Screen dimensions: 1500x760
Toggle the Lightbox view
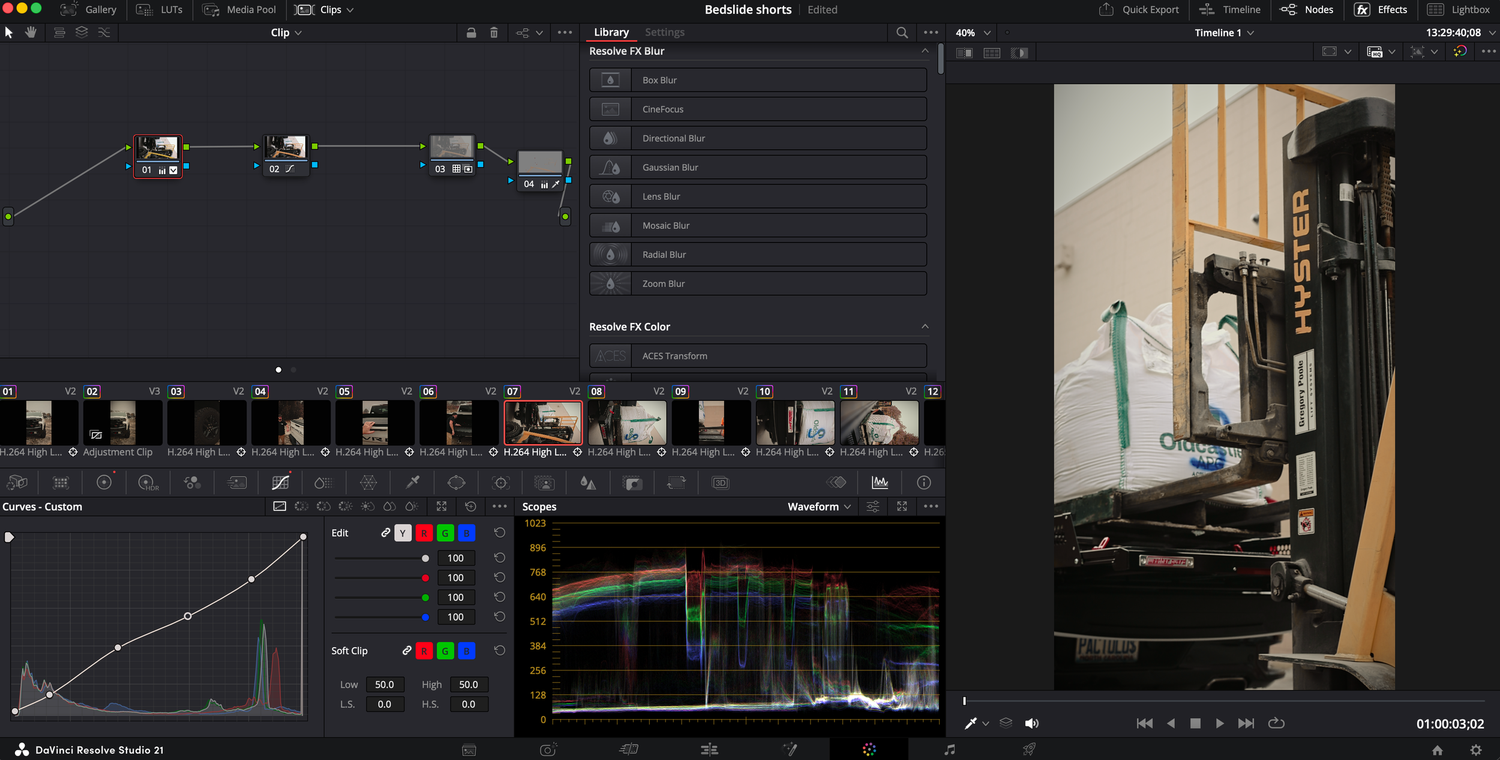coord(1459,10)
